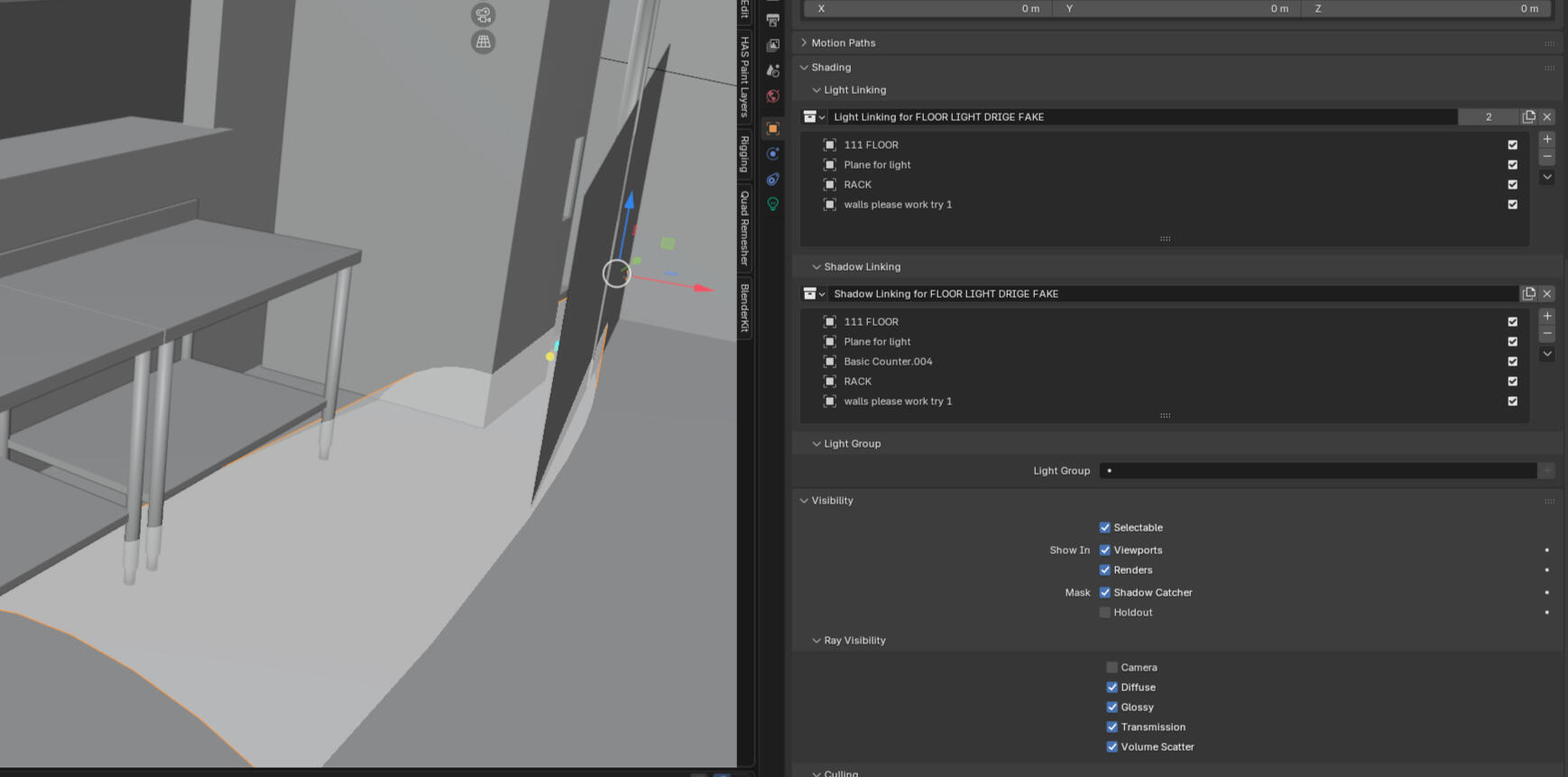Enable Camera ray visibility
This screenshot has width=1568, height=777.
coord(1111,667)
